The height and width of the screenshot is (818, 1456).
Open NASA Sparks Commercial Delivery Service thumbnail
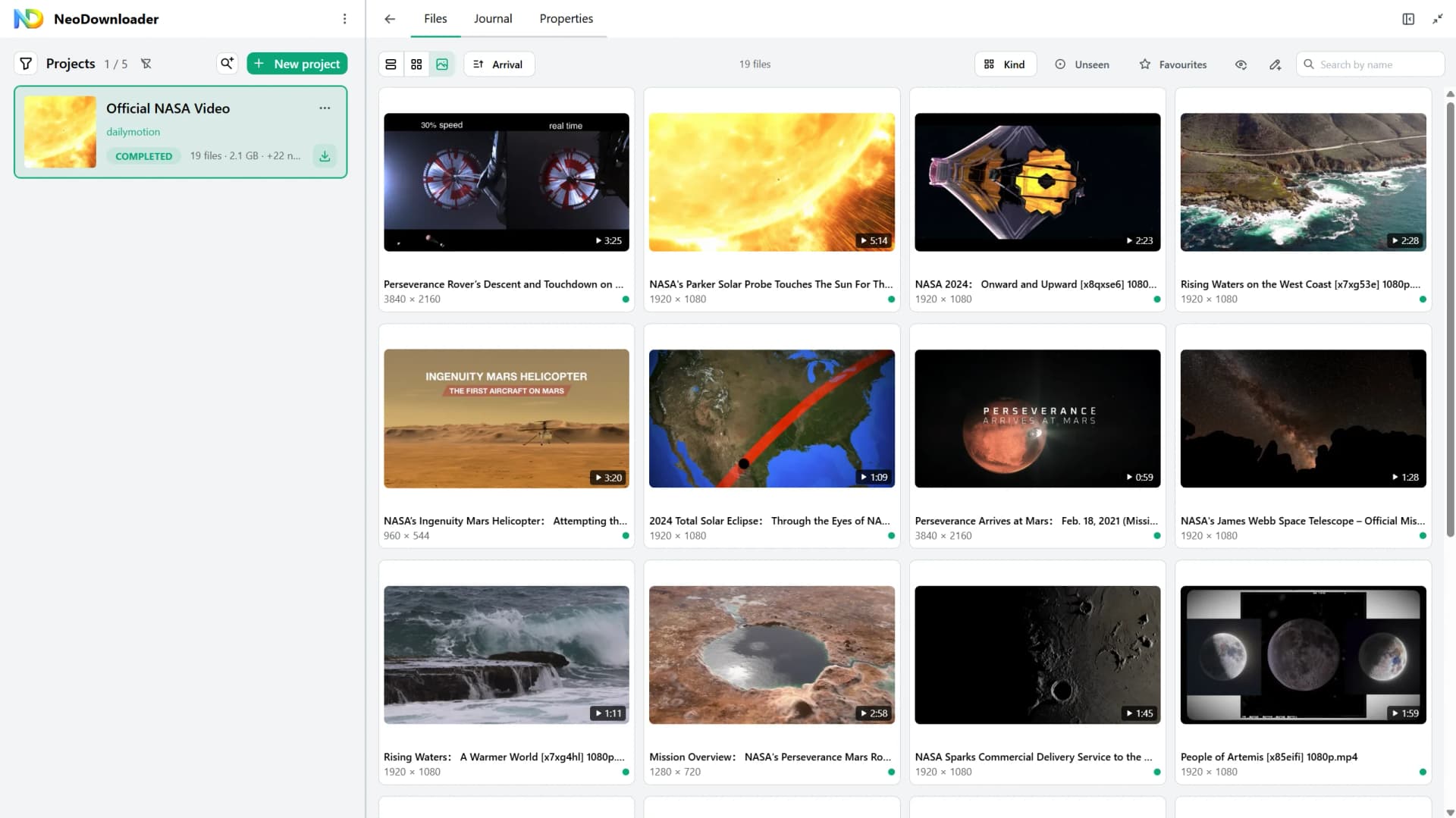1037,655
